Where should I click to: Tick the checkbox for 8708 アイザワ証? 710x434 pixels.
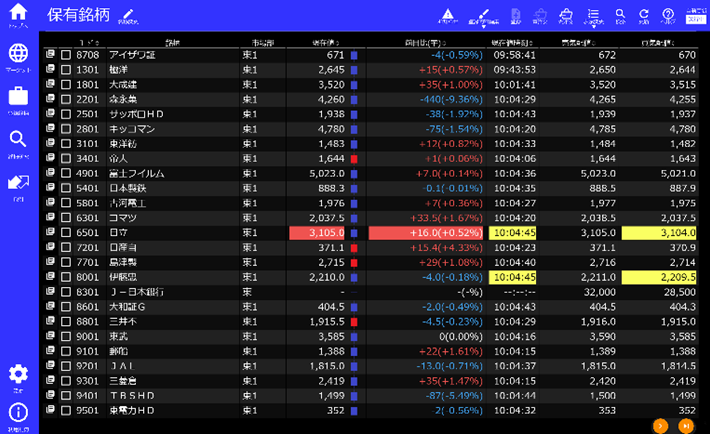[x=66, y=55]
